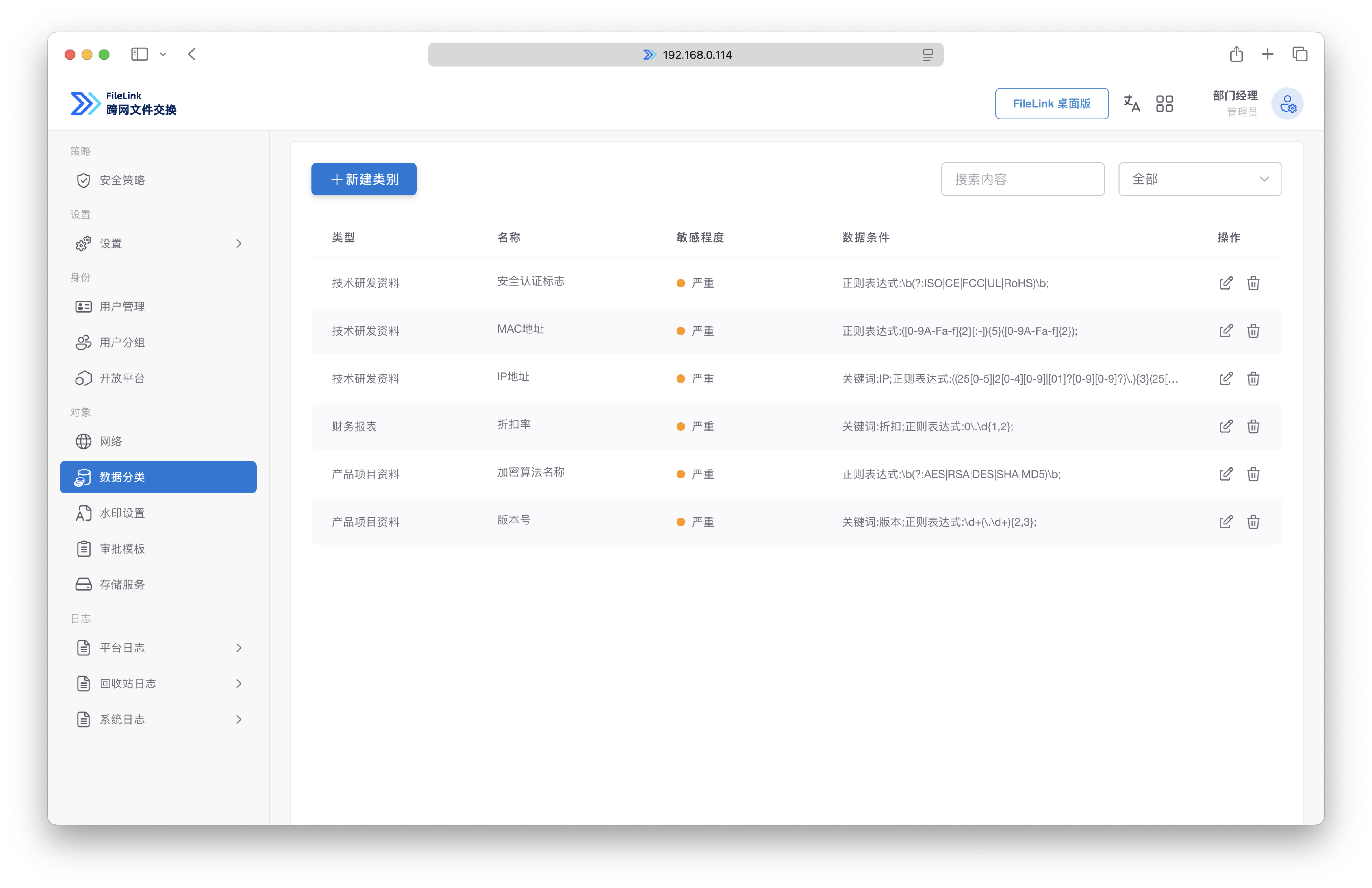Toggle the browser sidebar icon
This screenshot has width=1372, height=888.
point(139,54)
